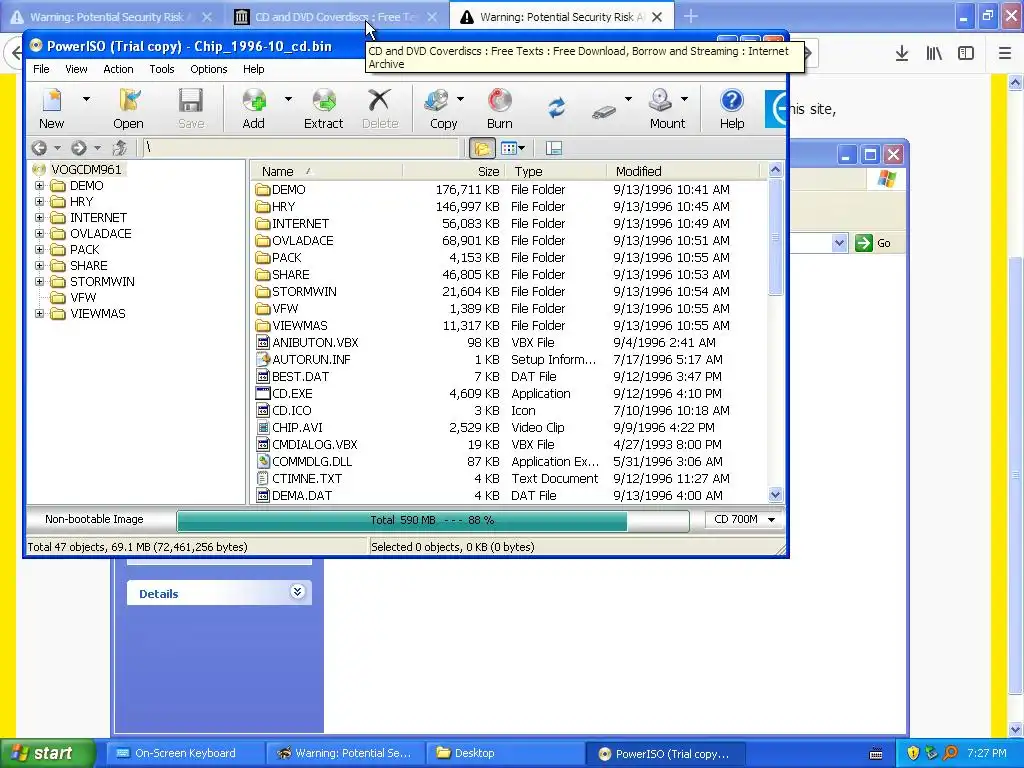Open the New button dropdown arrow

coord(86,99)
